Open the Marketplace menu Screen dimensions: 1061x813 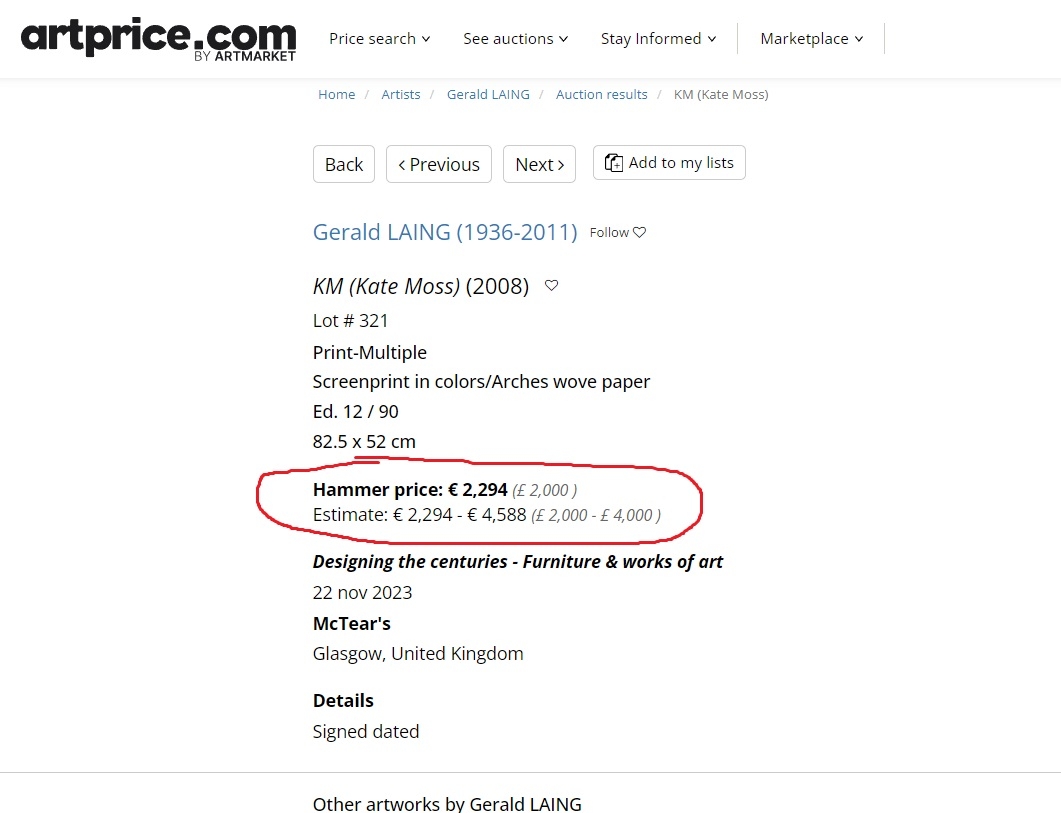coord(812,39)
